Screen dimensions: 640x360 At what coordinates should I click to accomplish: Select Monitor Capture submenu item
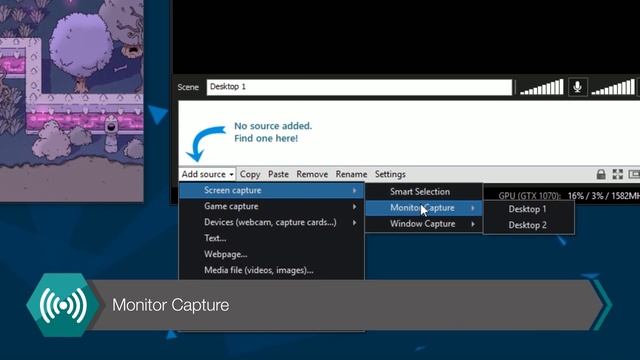[424, 208]
